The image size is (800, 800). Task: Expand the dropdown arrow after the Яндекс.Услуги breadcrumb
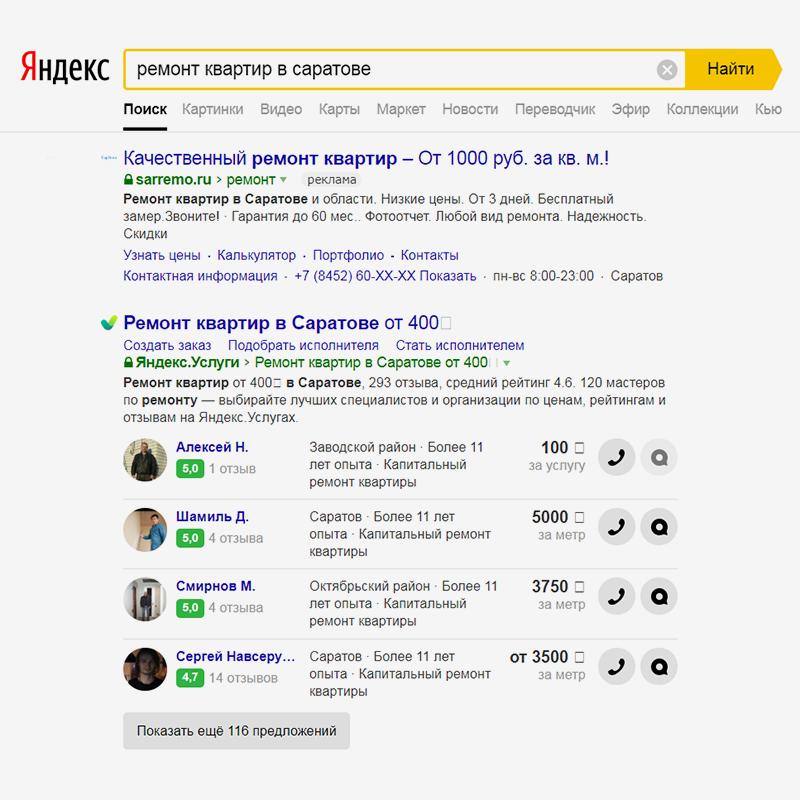507,363
